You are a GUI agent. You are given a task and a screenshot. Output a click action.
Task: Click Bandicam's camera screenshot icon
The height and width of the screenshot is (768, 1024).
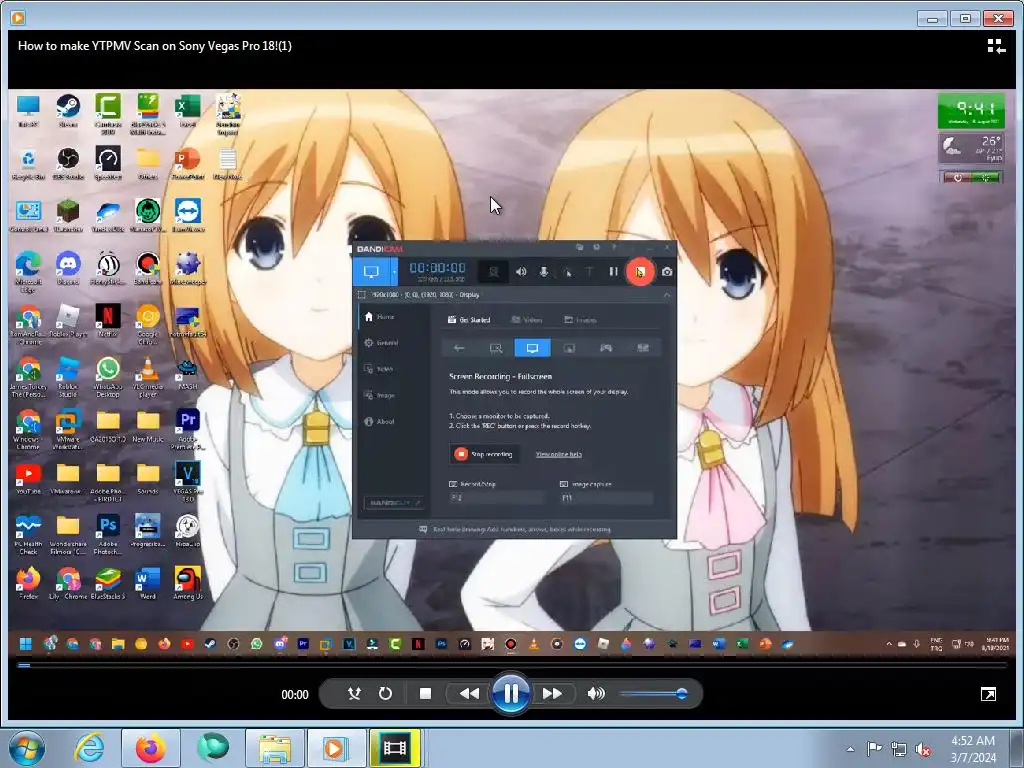click(666, 271)
